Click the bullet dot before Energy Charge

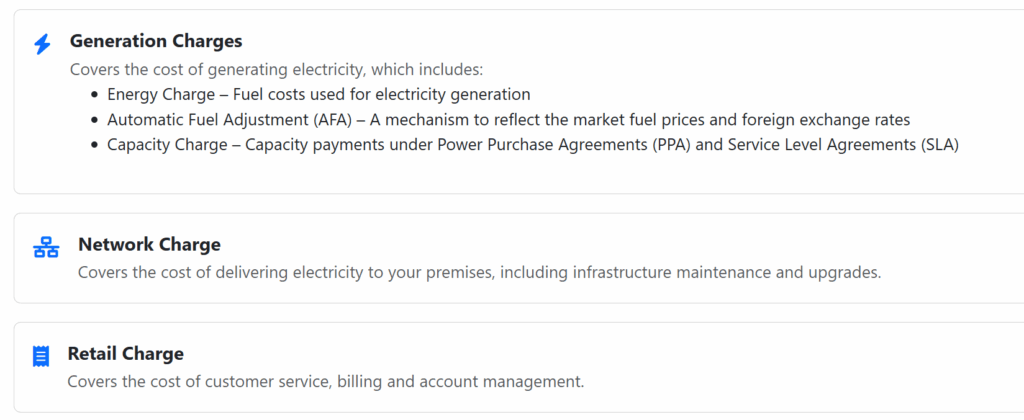pyautogui.click(x=96, y=95)
